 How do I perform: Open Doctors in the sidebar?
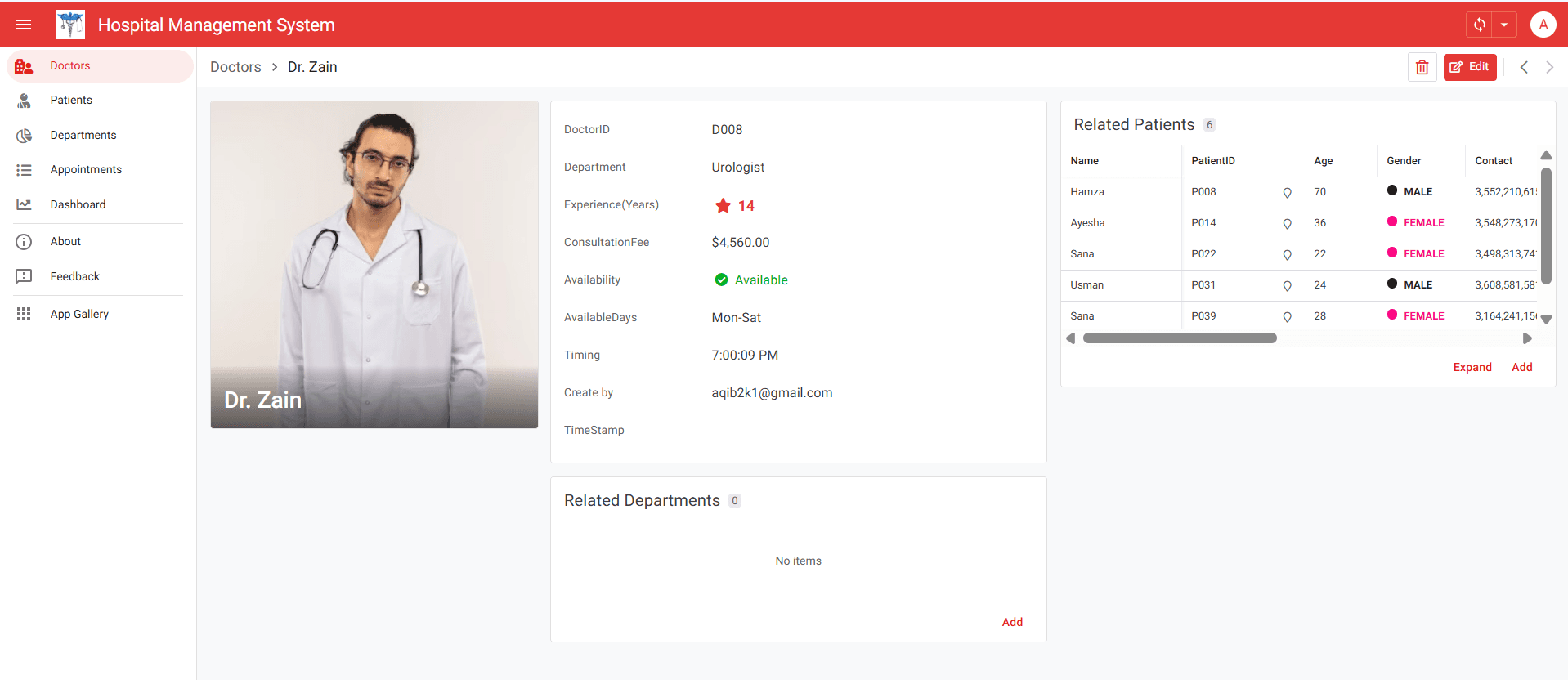[100, 65]
